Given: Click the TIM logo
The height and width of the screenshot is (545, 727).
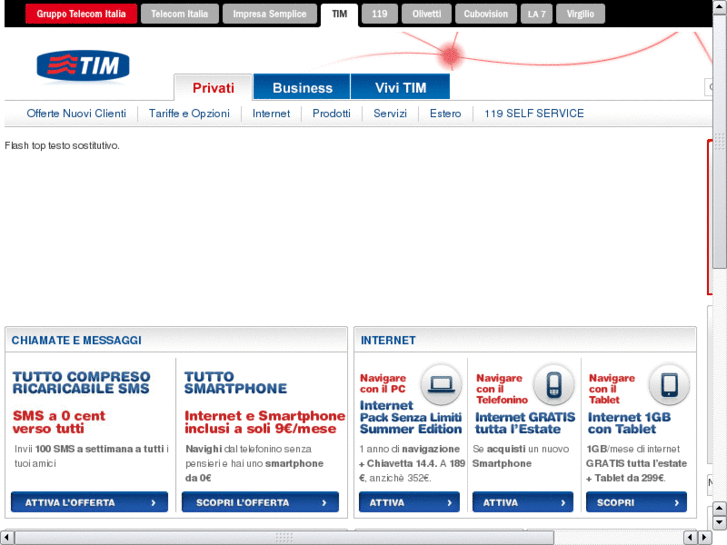Looking at the screenshot, I should (x=83, y=65).
